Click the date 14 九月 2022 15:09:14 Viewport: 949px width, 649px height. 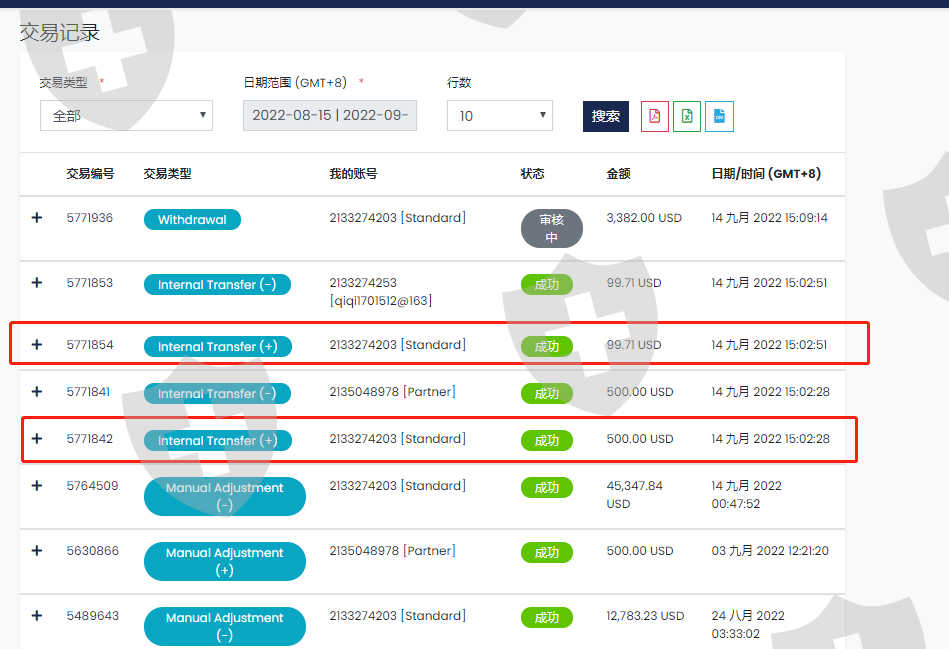click(769, 218)
